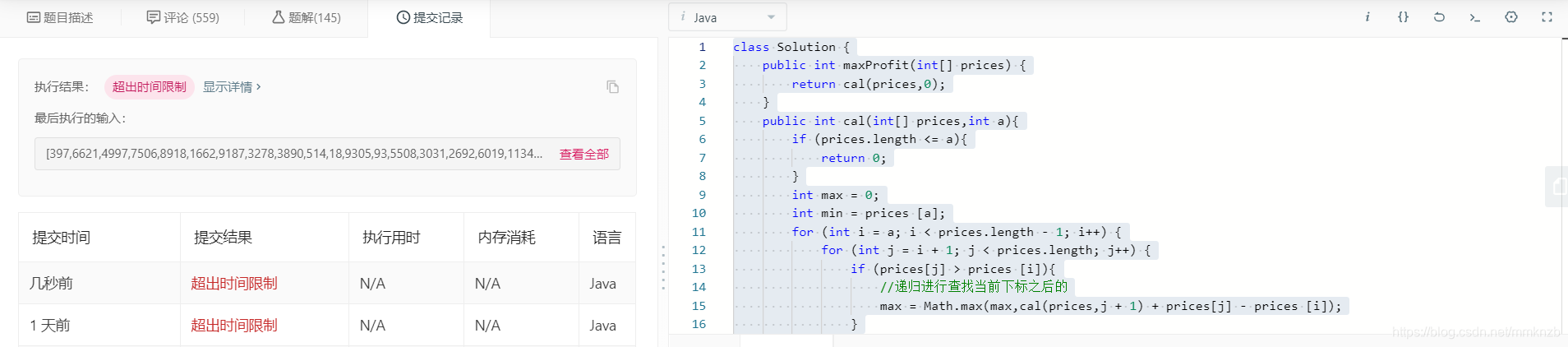1568x347 pixels.
Task: Click the 最后执行的输入: label
Action: pyautogui.click(x=80, y=118)
